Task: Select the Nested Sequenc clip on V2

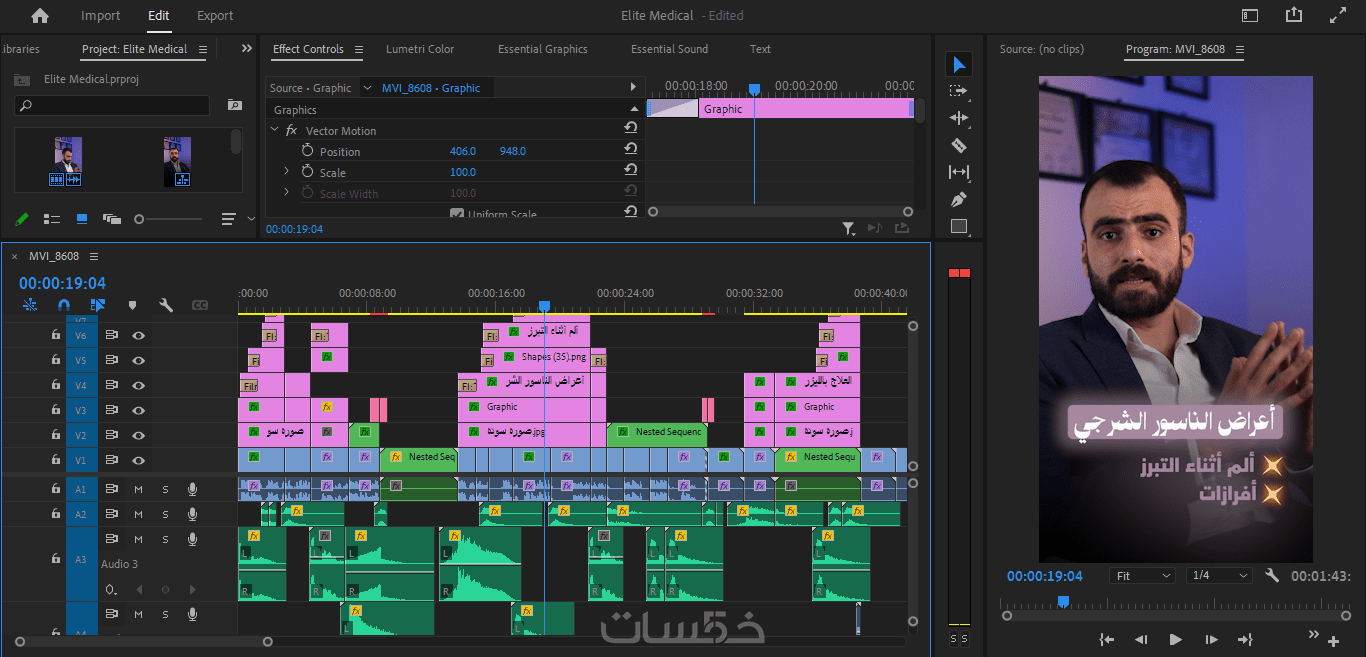Action: tap(657, 435)
